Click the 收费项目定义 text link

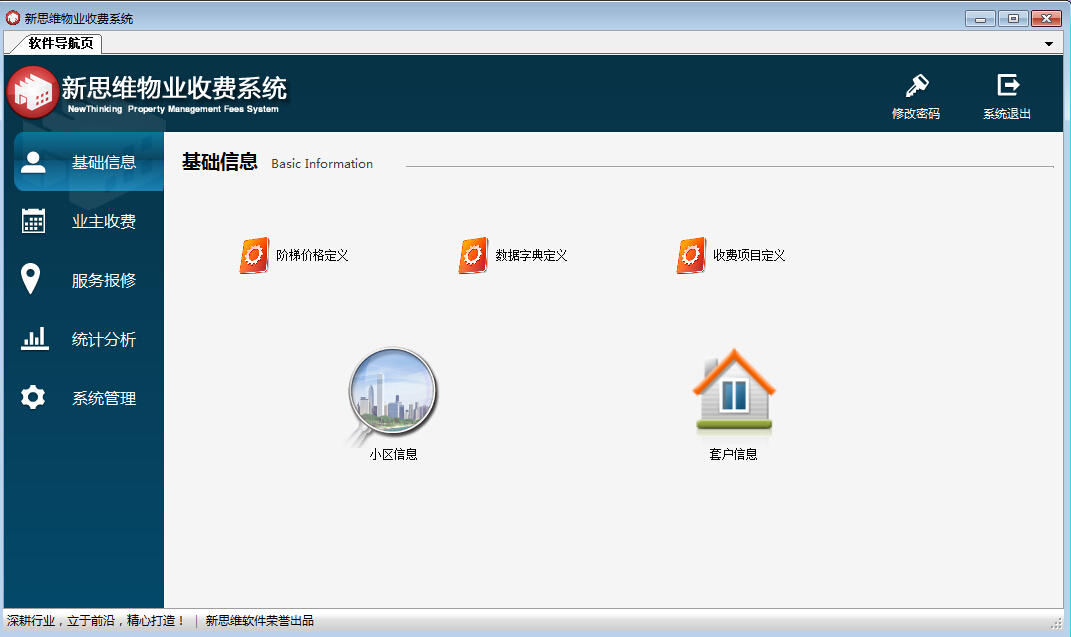click(749, 255)
